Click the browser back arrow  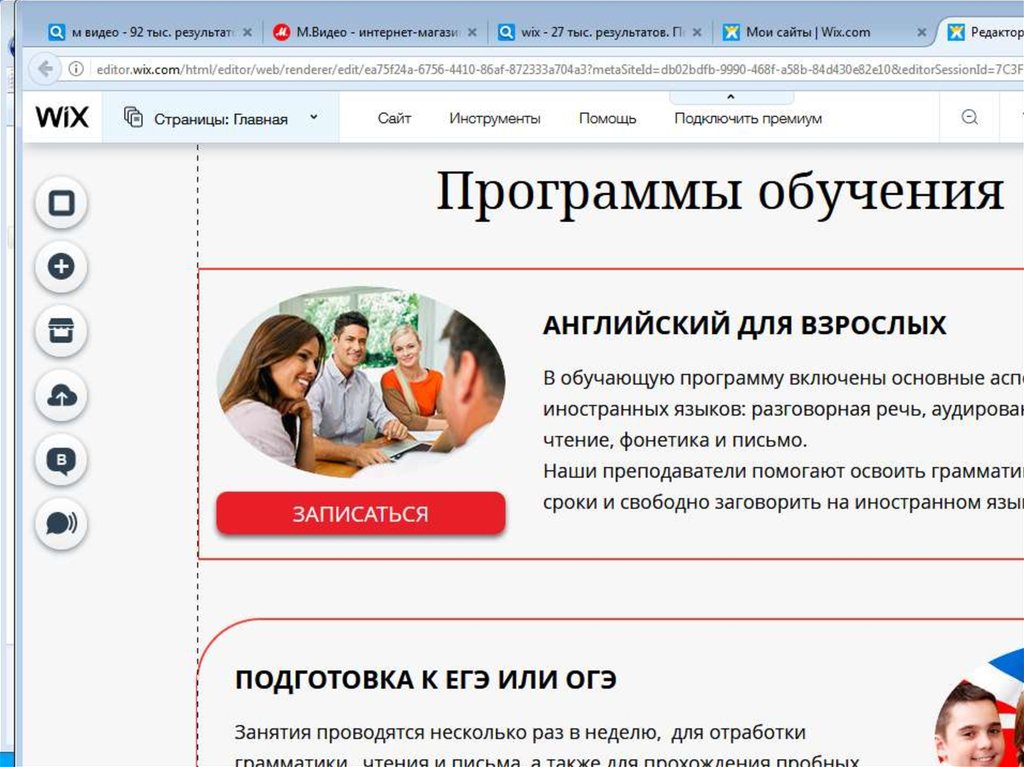45,69
